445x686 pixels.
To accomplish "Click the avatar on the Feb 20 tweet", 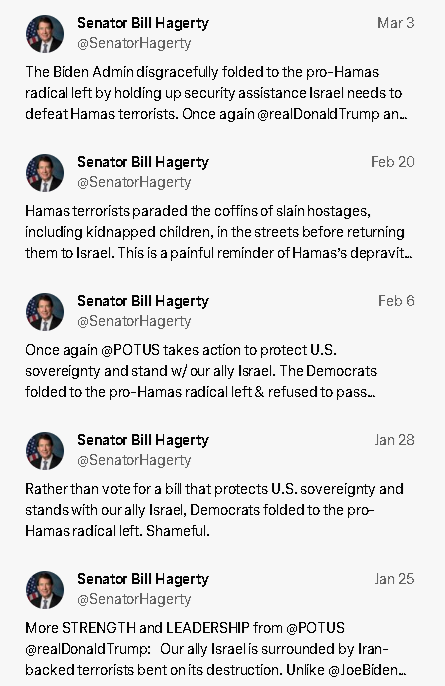I will coord(45,173).
